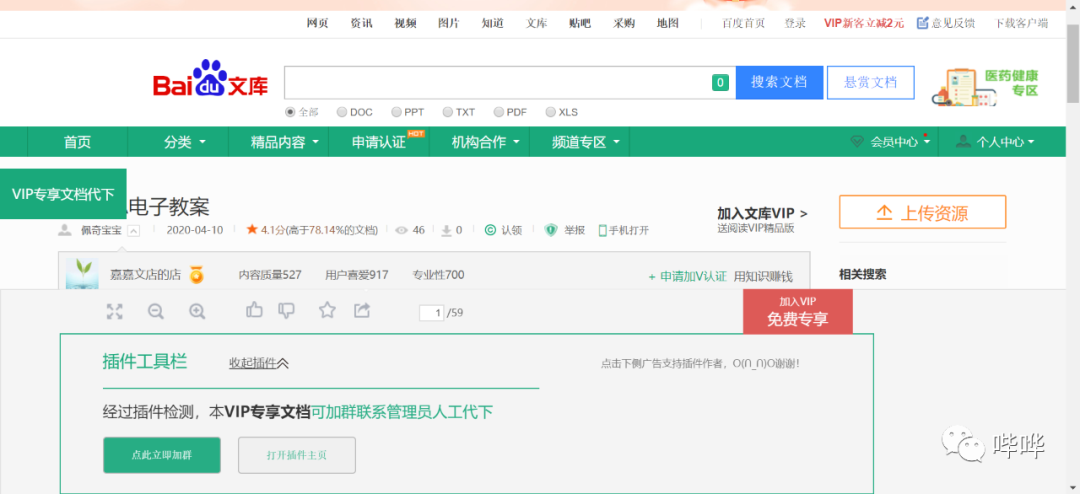Image resolution: width=1080 pixels, height=494 pixels.
Task: Click the thumbs-up like icon
Action: pyautogui.click(x=254, y=310)
